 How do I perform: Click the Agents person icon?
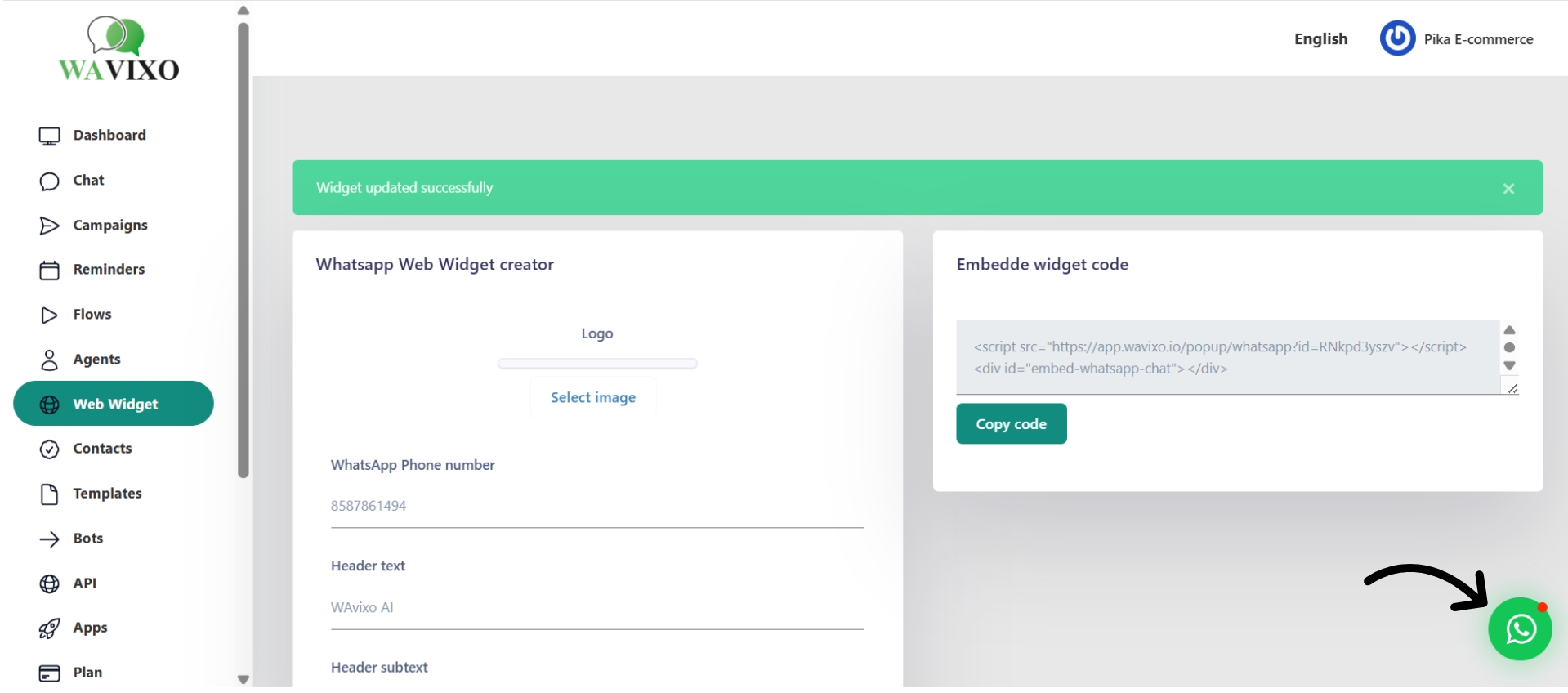click(x=50, y=360)
